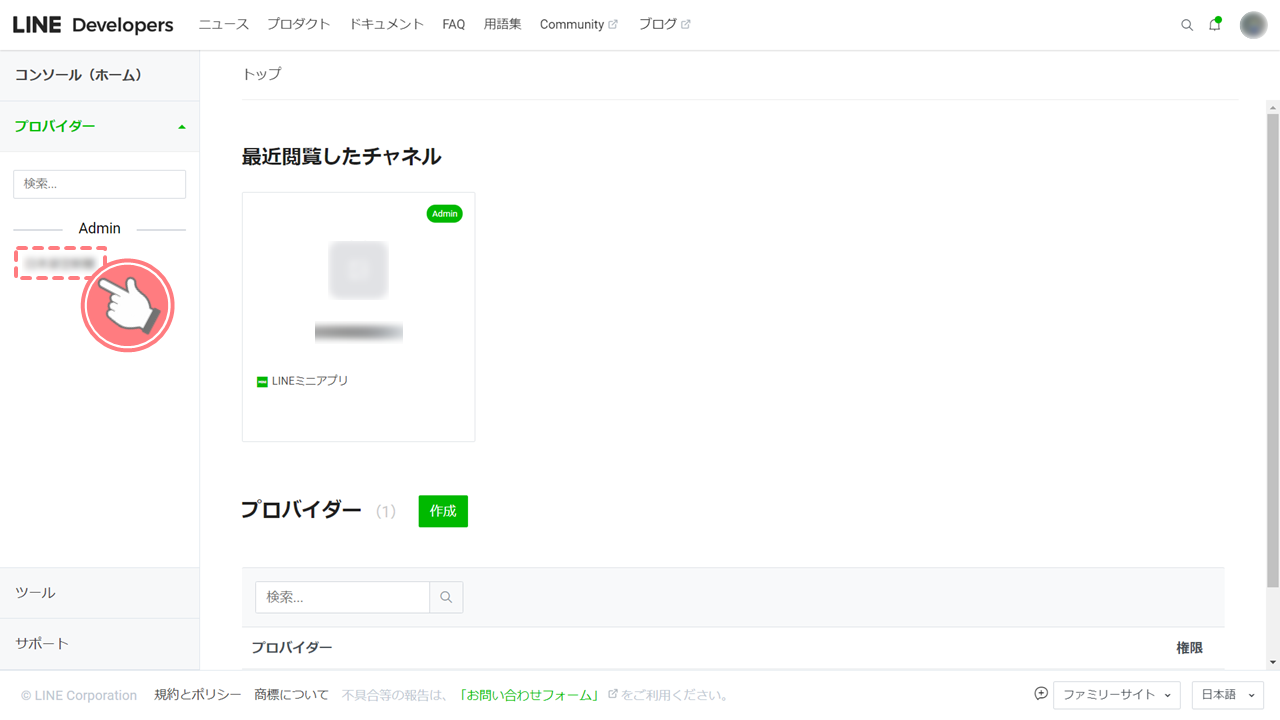Open the 商標について footer link
1280x720 pixels.
291,695
